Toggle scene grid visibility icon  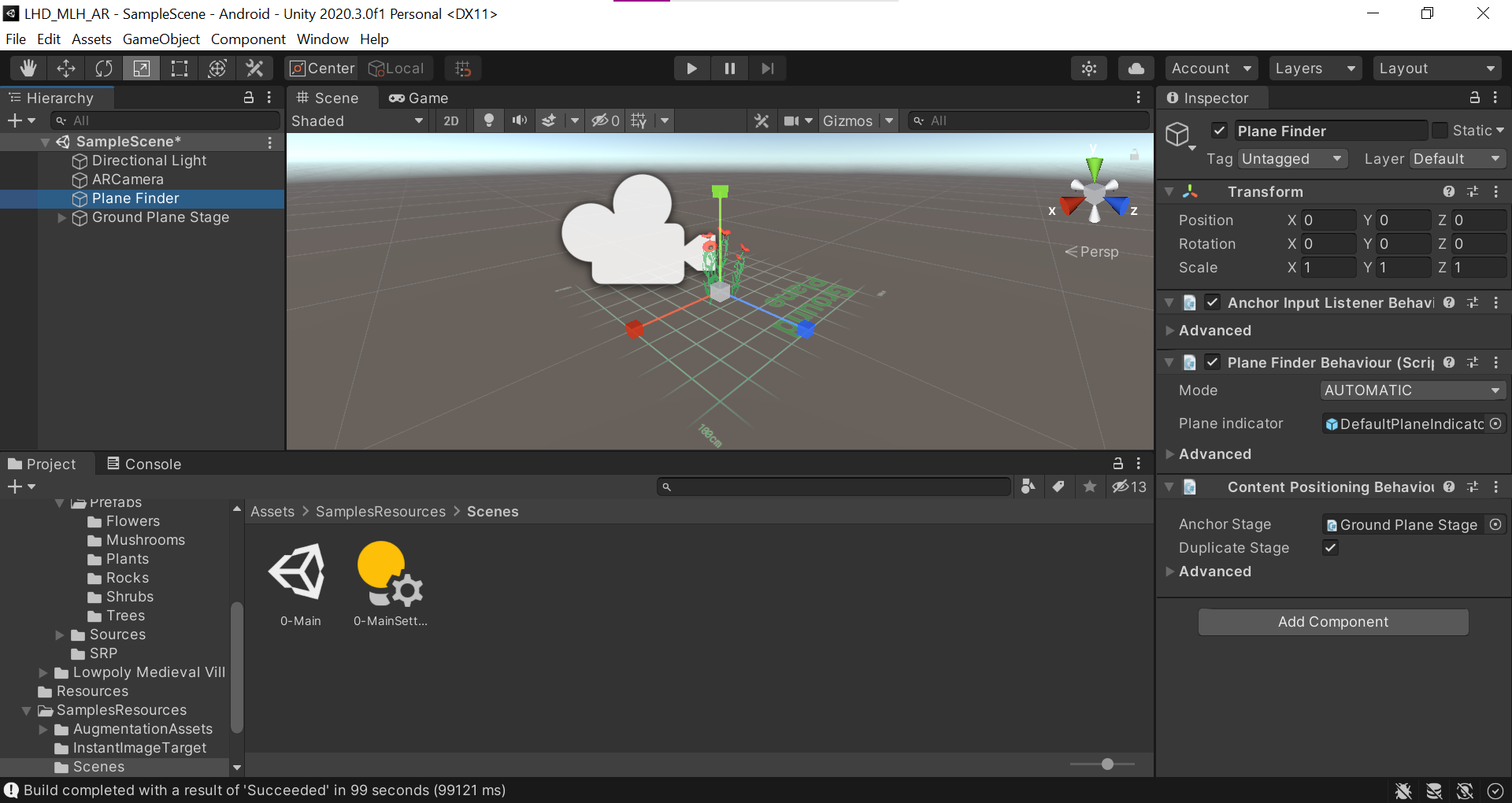[x=639, y=120]
